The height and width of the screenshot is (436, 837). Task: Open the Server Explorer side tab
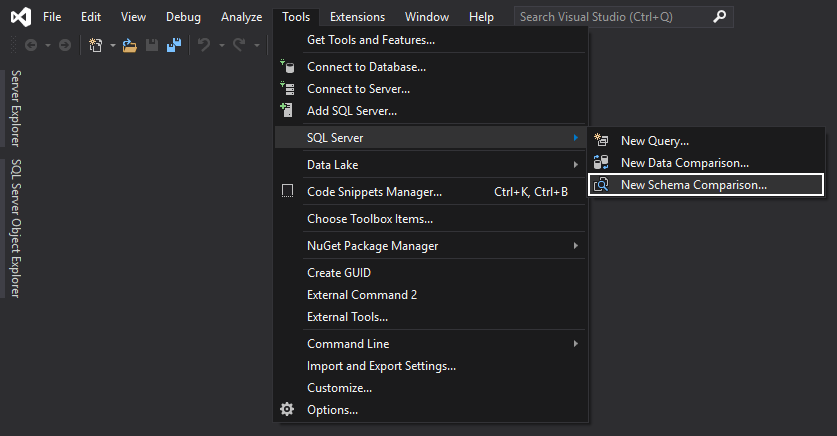pyautogui.click(x=16, y=108)
